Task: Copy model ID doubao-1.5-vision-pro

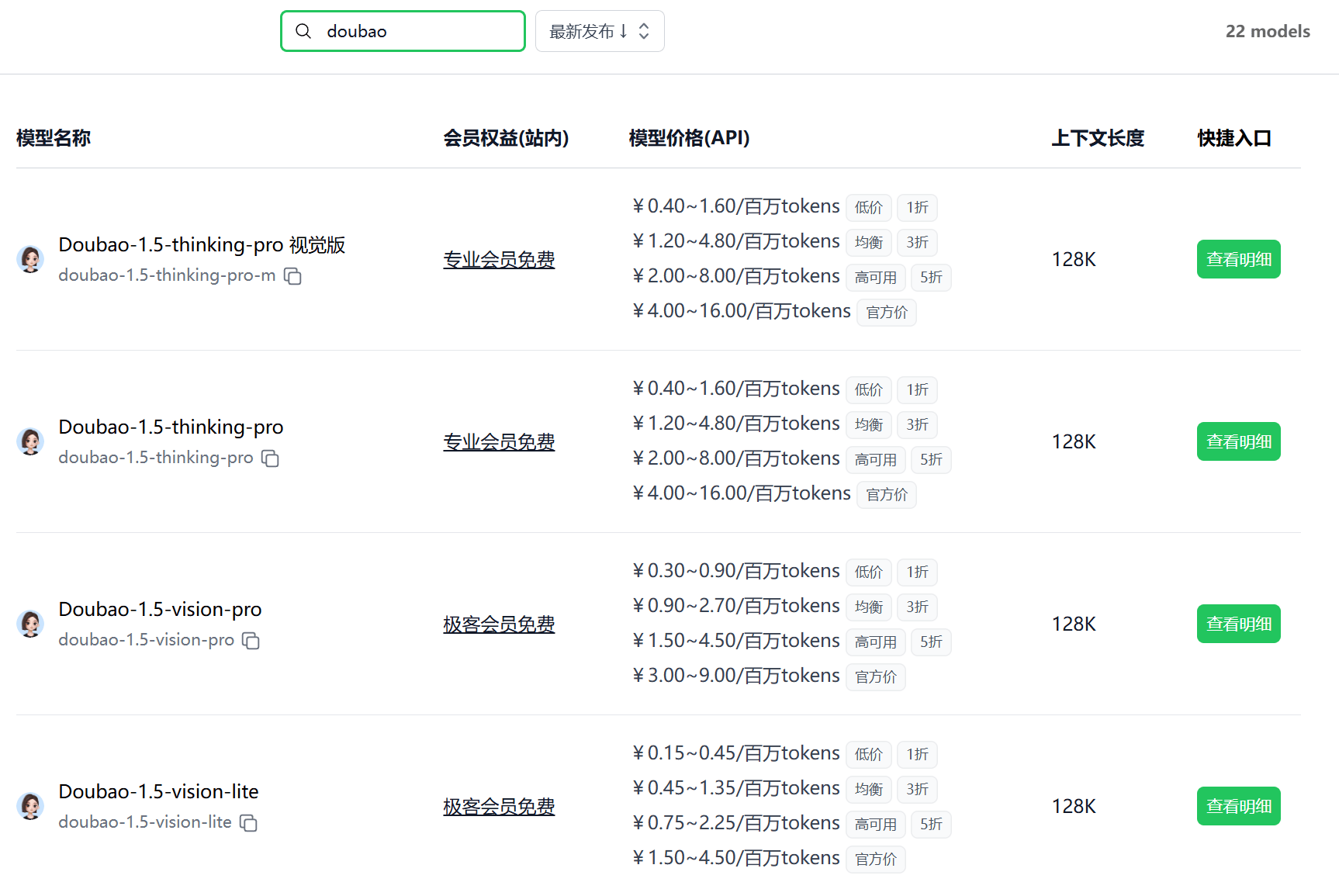Action: (x=251, y=641)
